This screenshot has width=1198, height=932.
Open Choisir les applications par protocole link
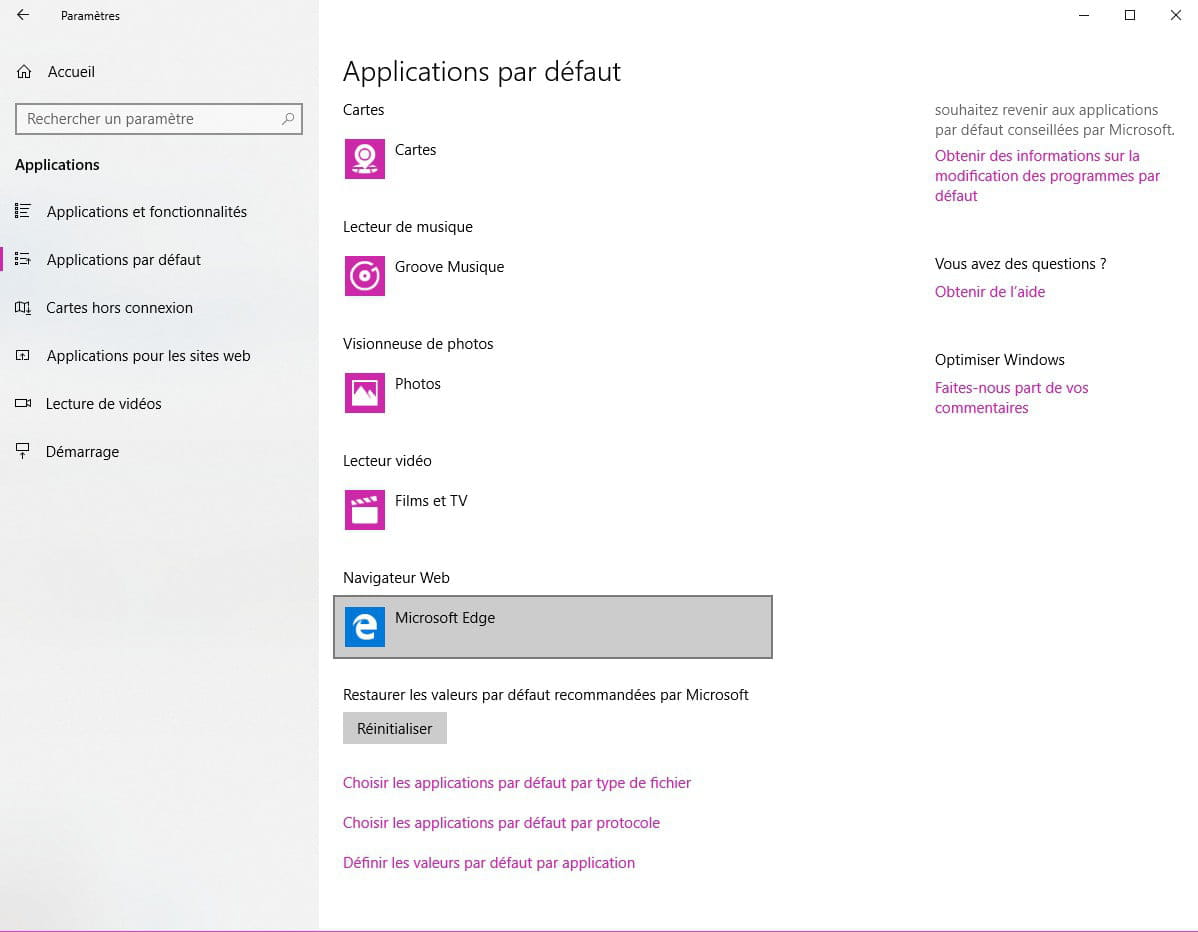coord(501,823)
